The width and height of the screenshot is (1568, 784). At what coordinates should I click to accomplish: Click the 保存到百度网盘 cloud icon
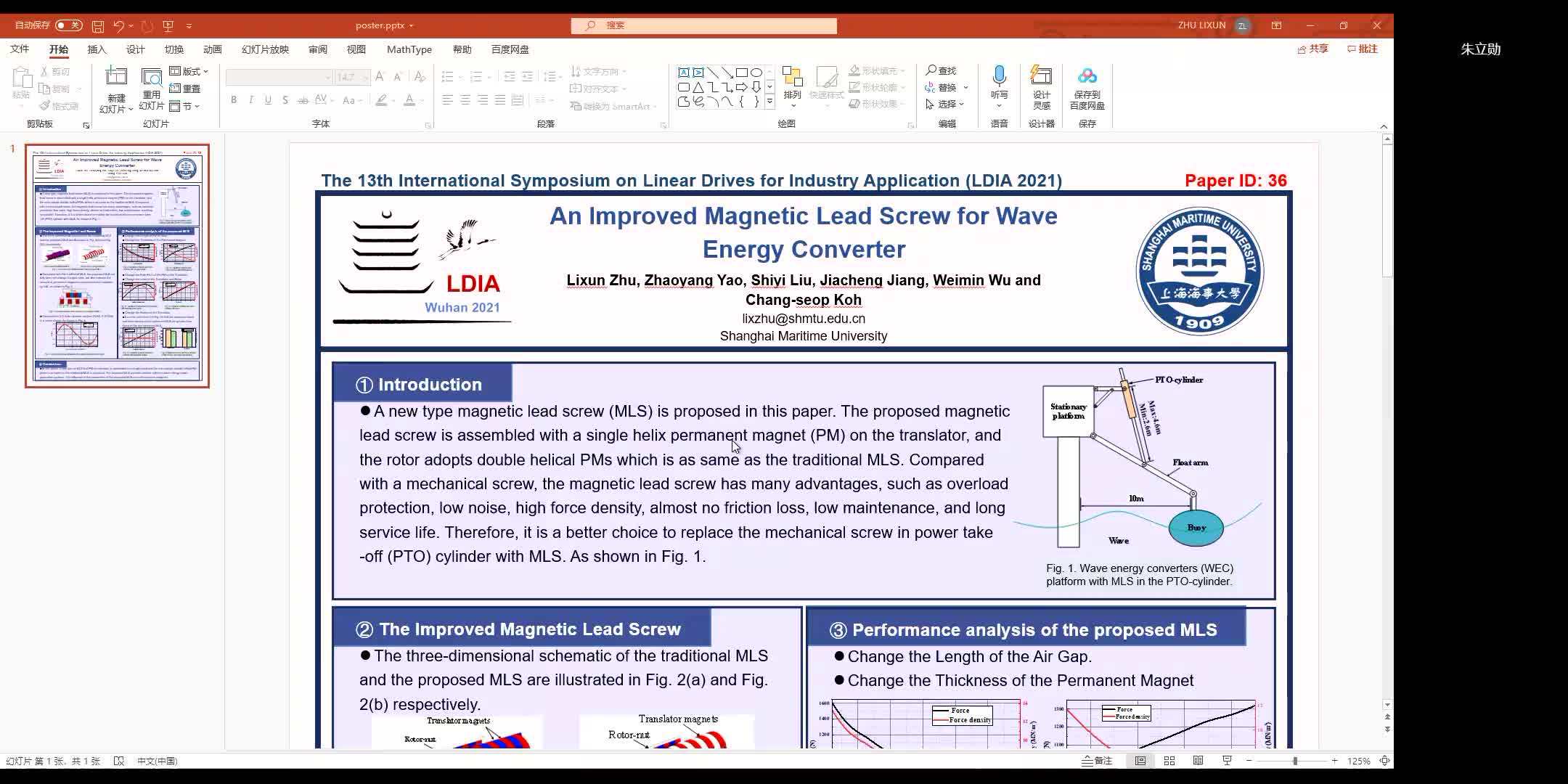(x=1087, y=76)
